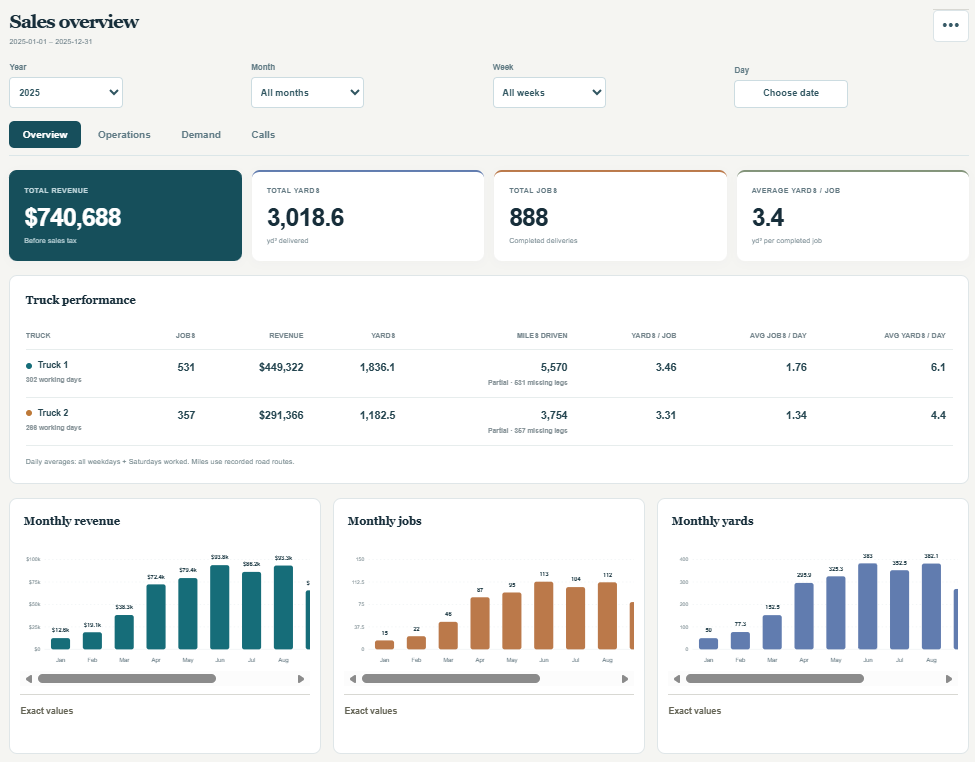Open the Year dropdown showing 2025
Viewport: 975px width, 762px height.
point(66,93)
